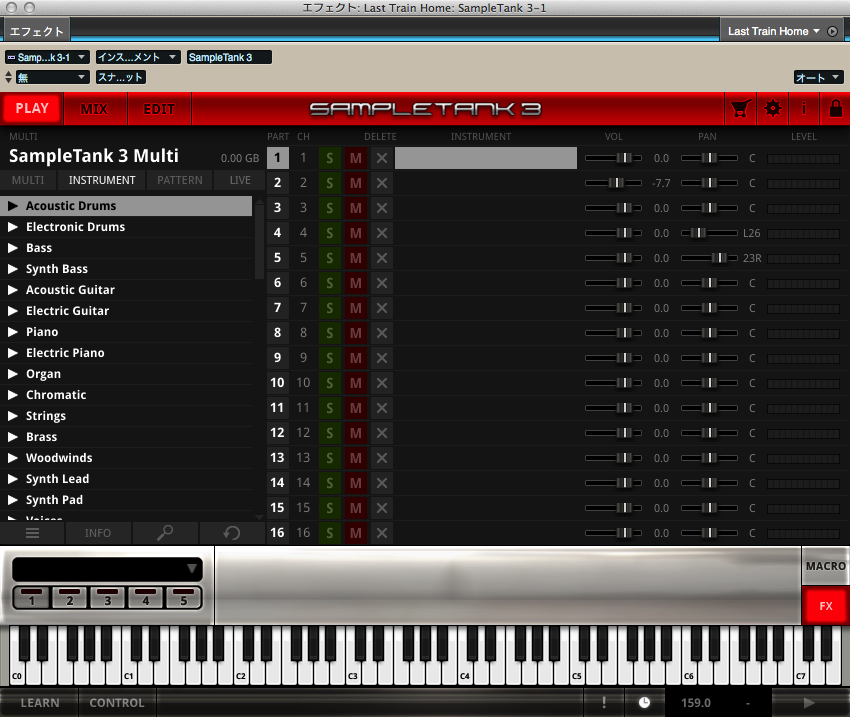Select macro slot button 4
The image size is (850, 717).
tap(145, 598)
